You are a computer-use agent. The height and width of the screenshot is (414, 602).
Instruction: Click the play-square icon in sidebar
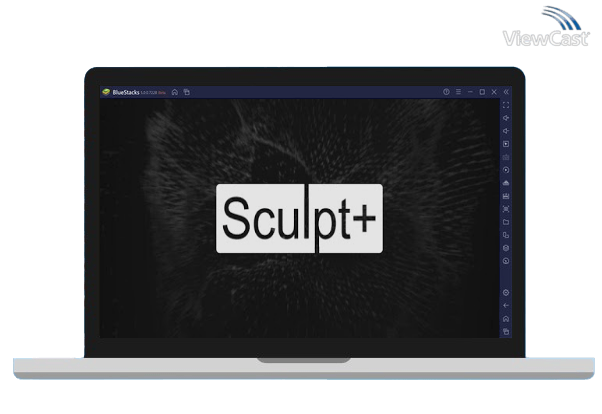point(506,144)
